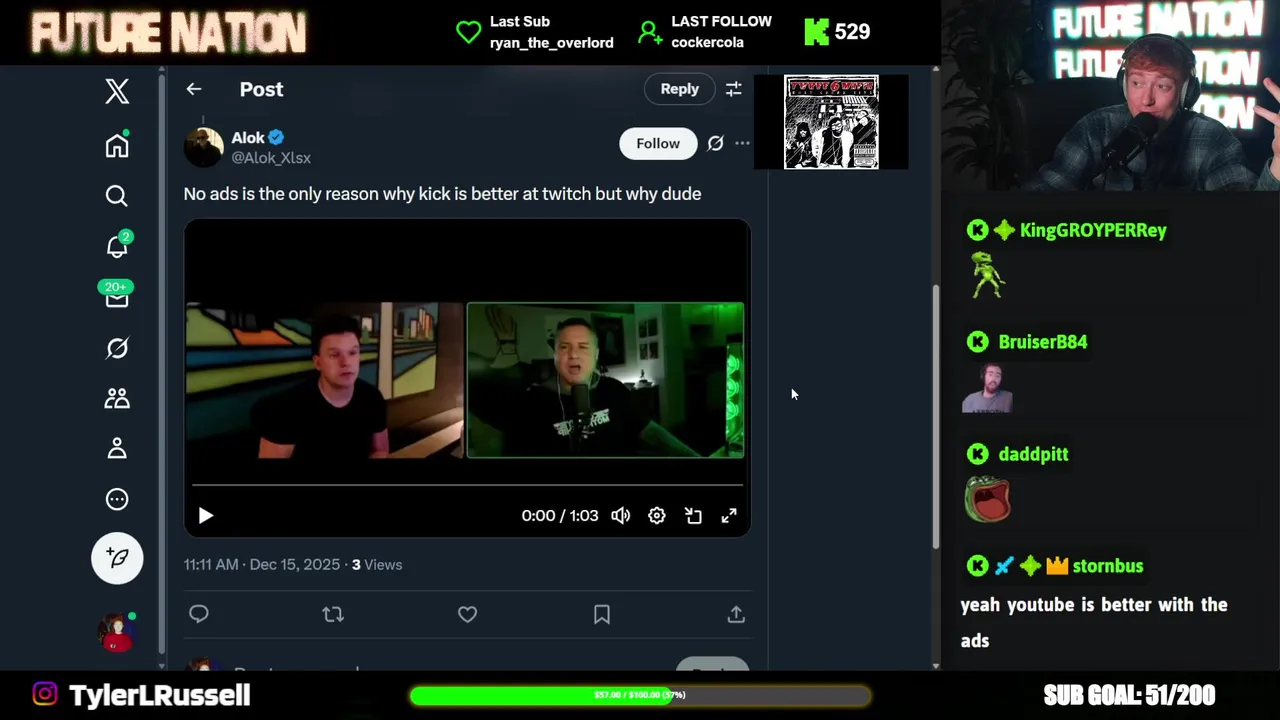Click chat username KingGROYPERRey
1280x720 pixels.
point(1093,230)
